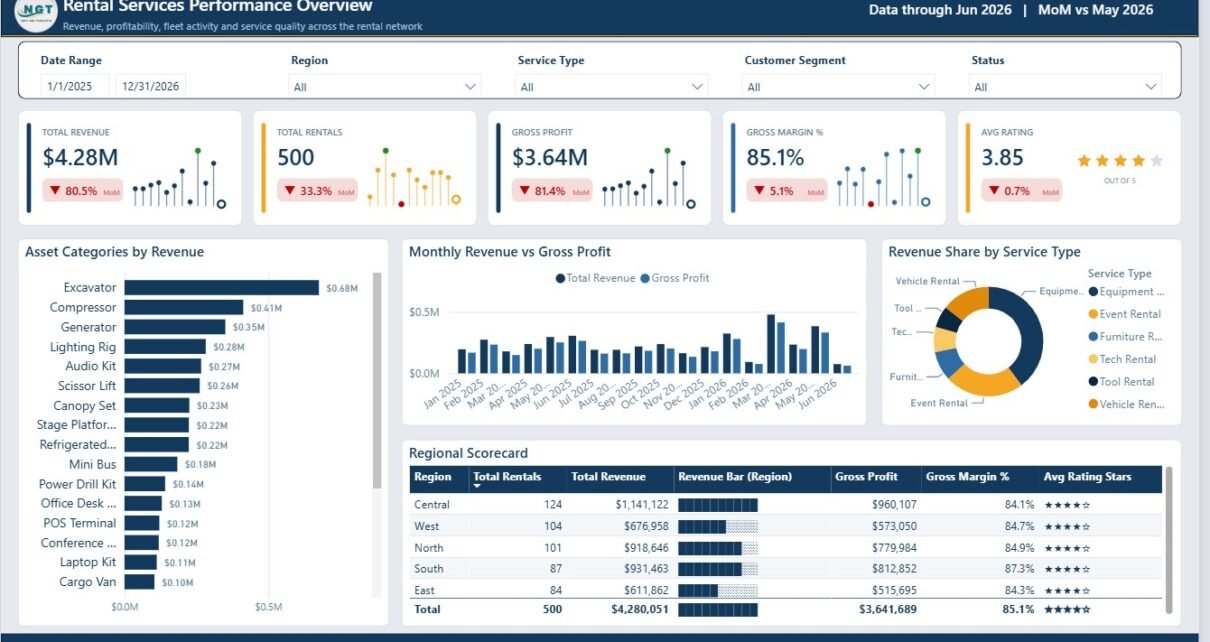Viewport: 1210px width, 642px height.
Task: Click the end date field 12/31/2026
Action: (x=151, y=87)
